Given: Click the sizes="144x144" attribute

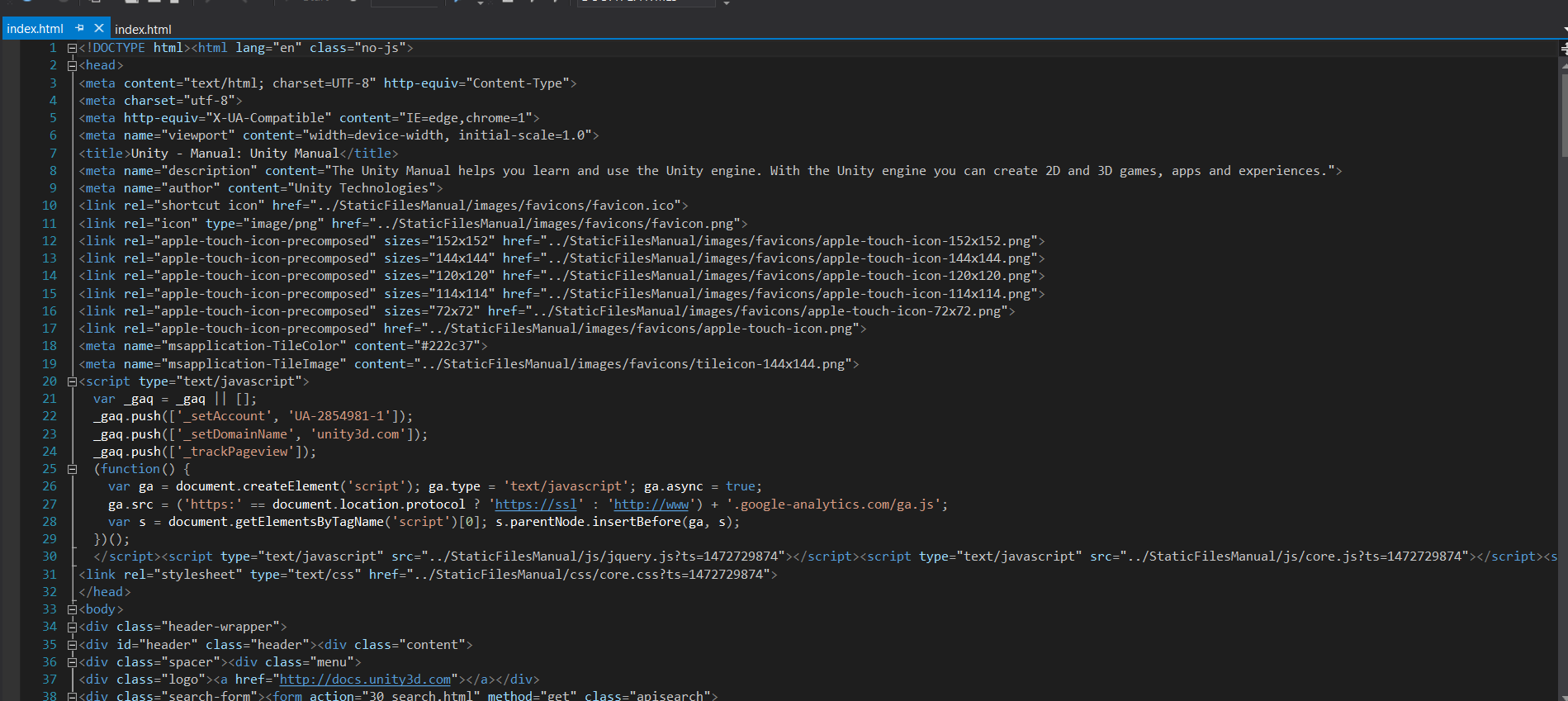Looking at the screenshot, I should [439, 258].
